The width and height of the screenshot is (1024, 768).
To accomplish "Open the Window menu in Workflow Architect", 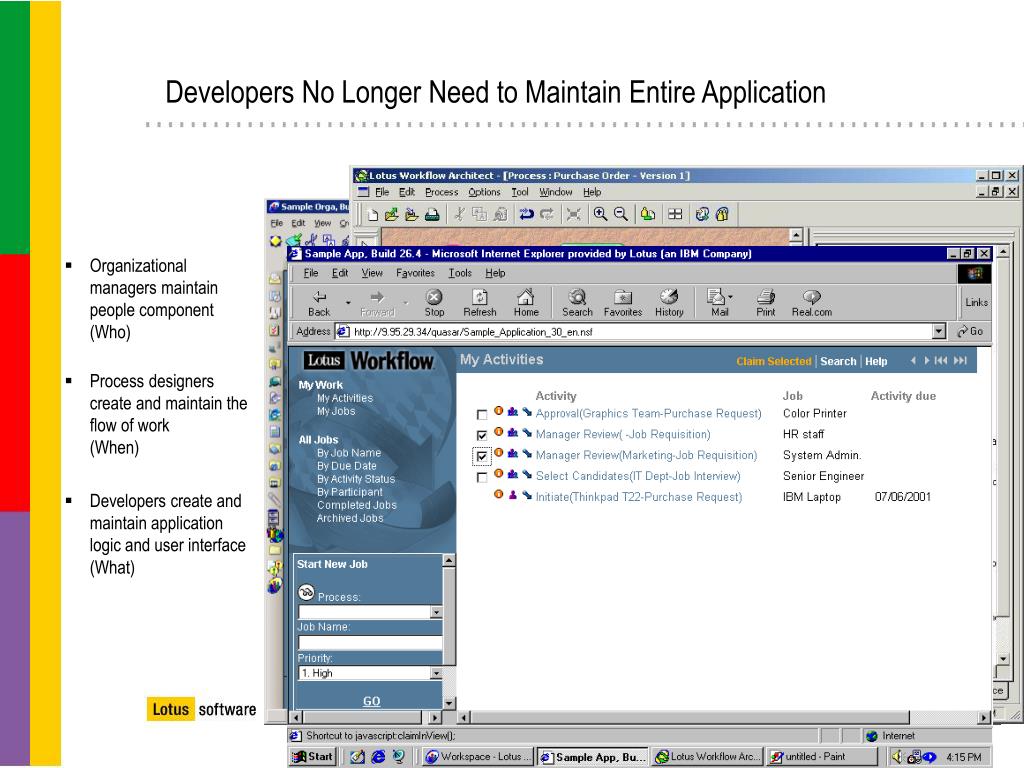I will (x=555, y=192).
